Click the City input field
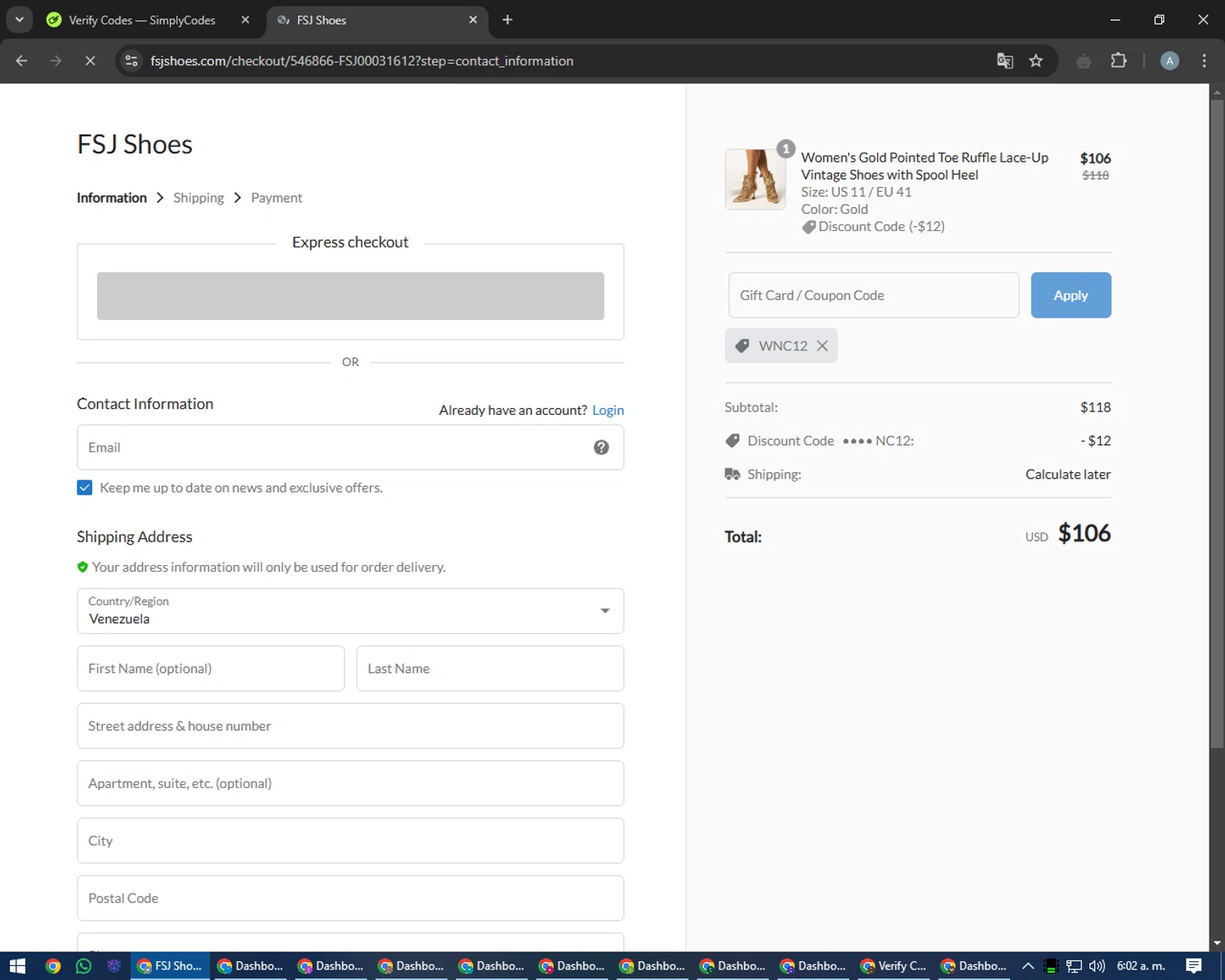Image resolution: width=1225 pixels, height=980 pixels. pos(350,841)
